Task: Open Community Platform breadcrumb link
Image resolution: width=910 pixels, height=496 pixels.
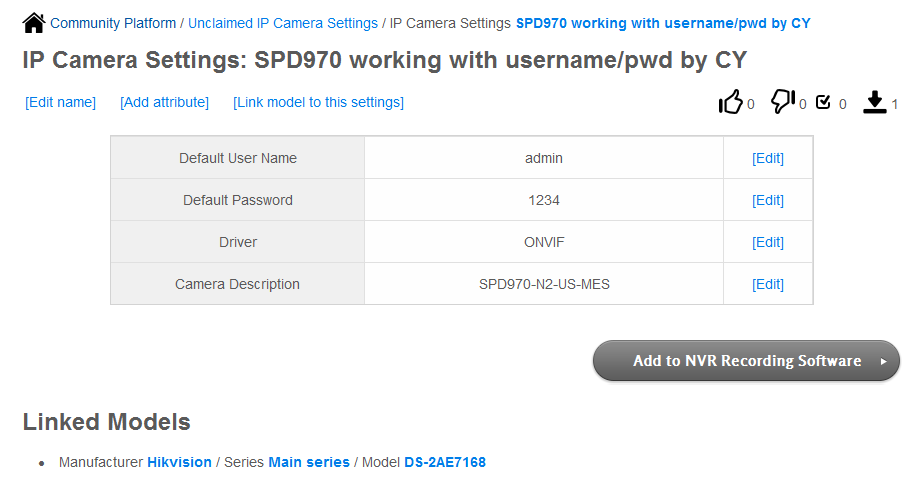Action: [113, 23]
